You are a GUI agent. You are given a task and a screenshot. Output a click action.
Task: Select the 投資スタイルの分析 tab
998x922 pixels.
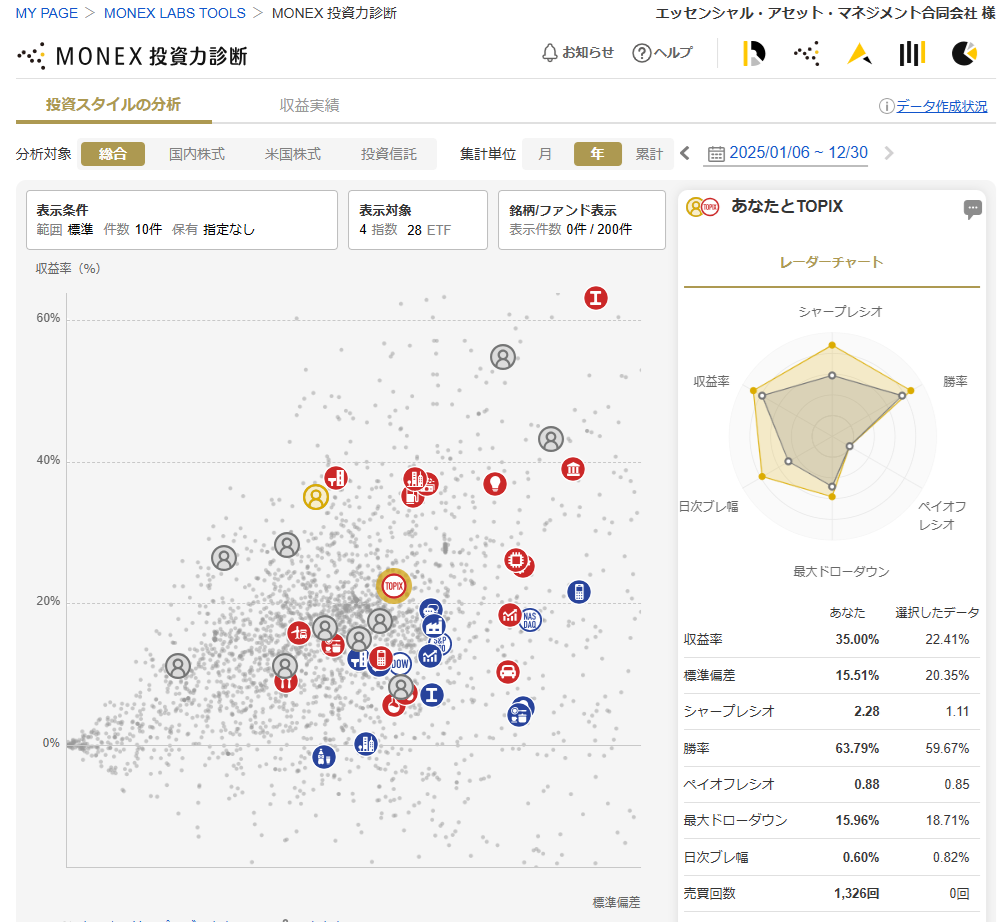pos(113,104)
